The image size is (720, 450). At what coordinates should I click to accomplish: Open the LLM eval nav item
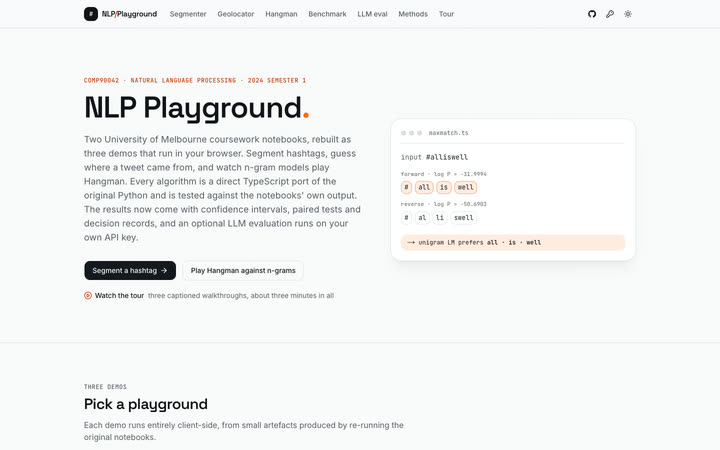pyautogui.click(x=372, y=14)
